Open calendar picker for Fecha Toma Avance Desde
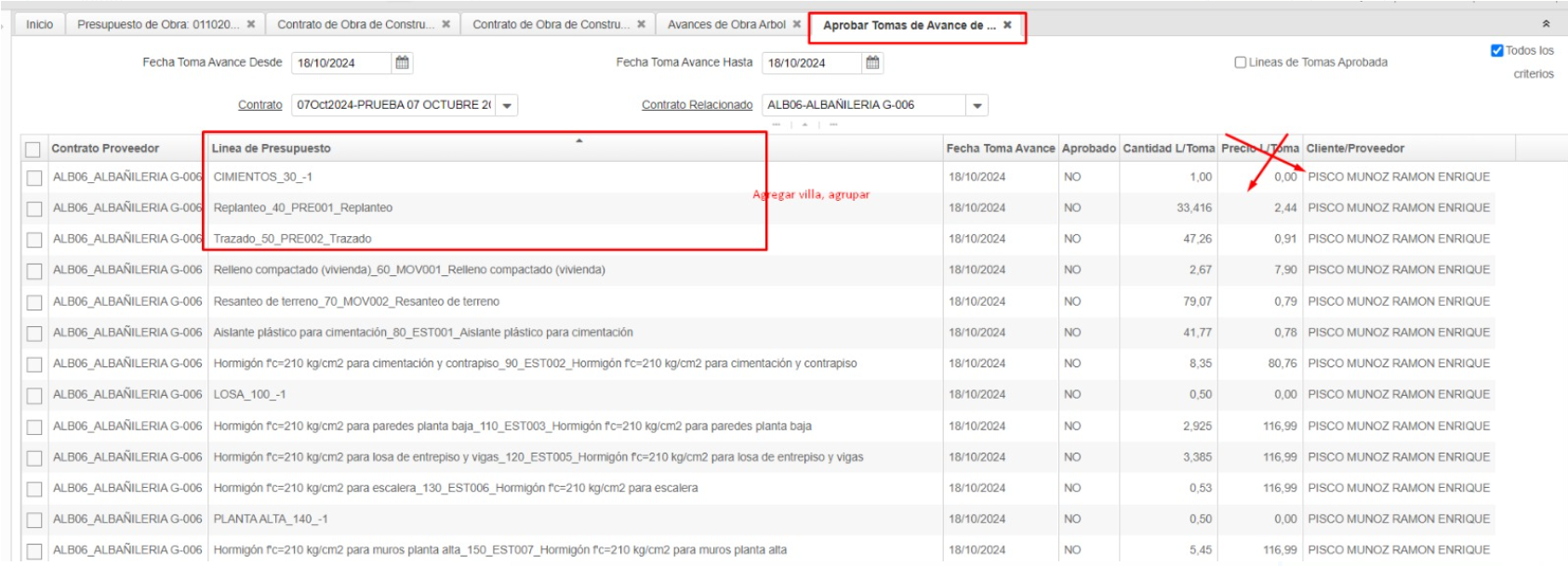This screenshot has height=566, width=1568. (402, 62)
